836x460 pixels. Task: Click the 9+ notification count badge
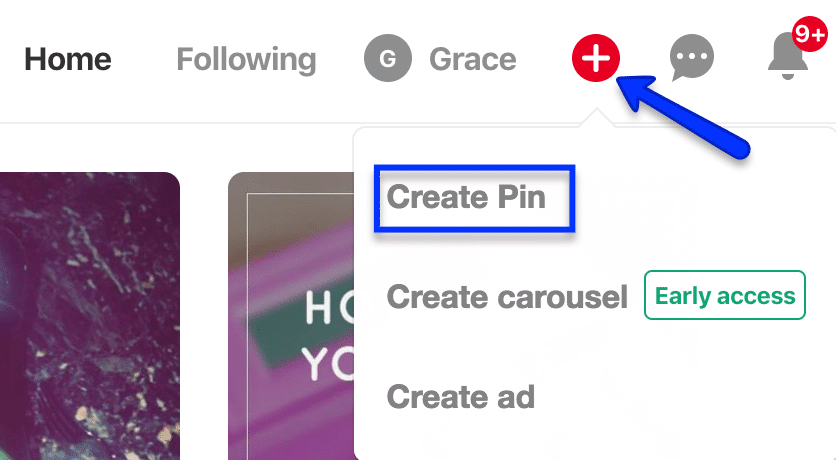(809, 34)
